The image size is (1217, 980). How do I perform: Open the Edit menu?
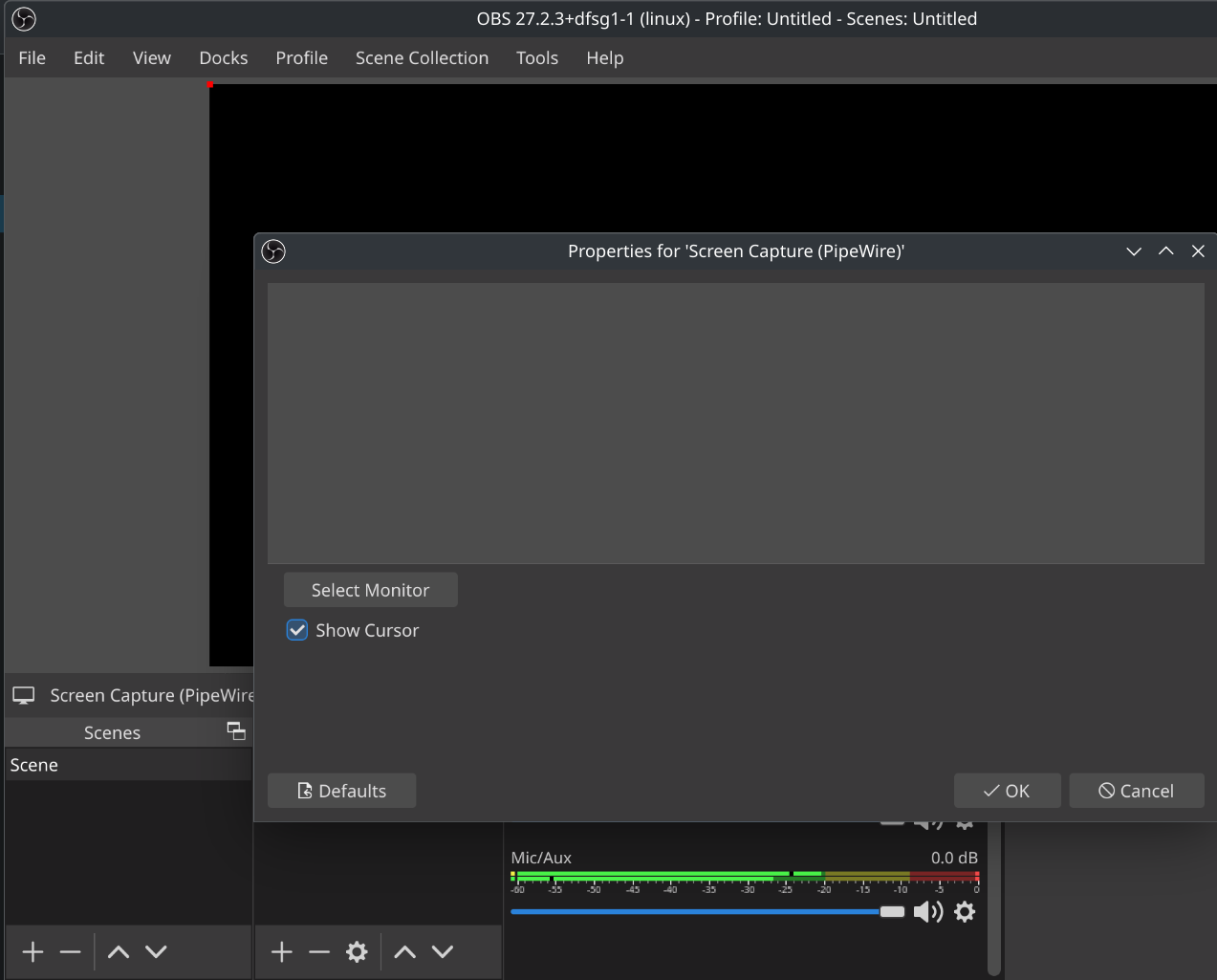coord(89,58)
